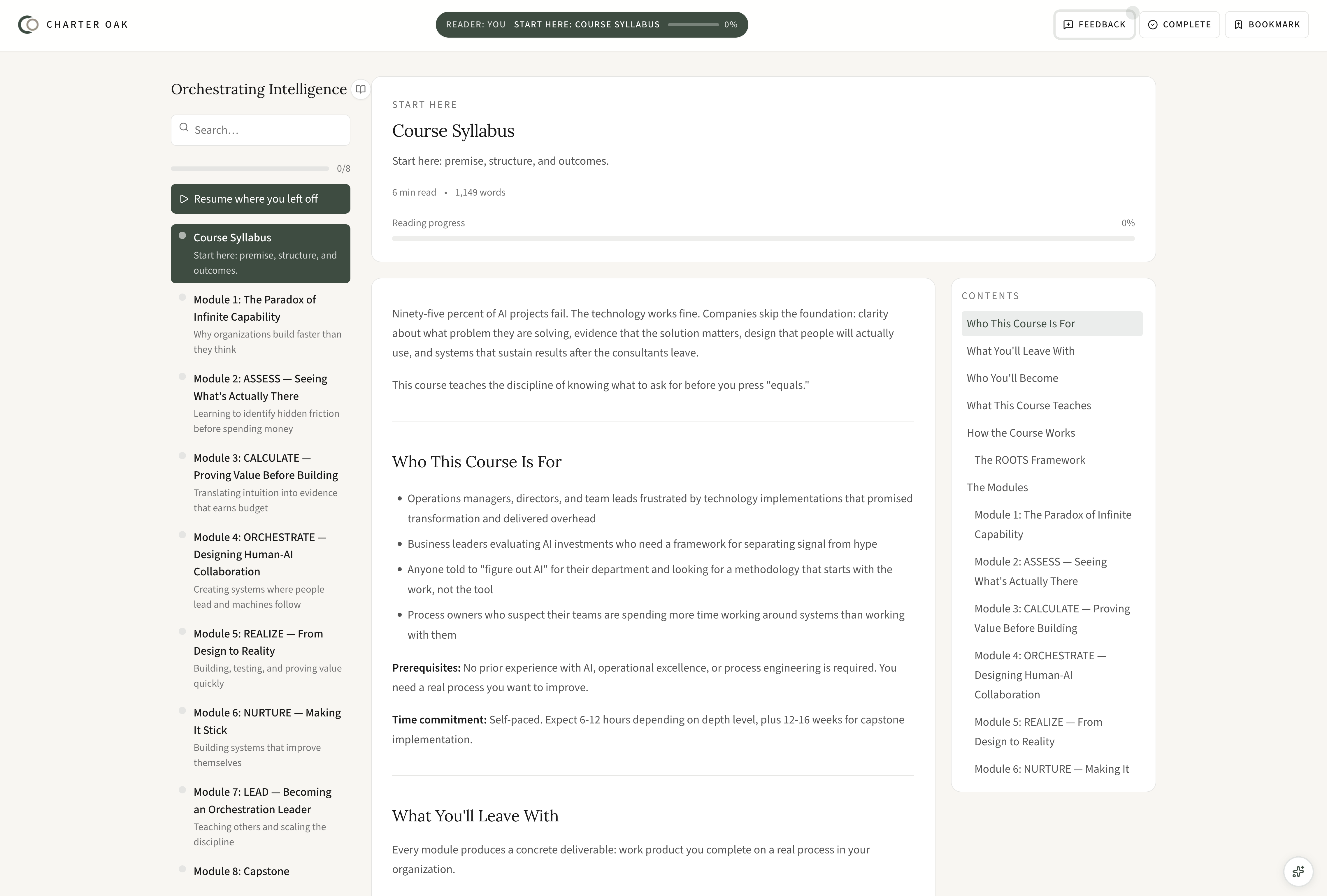Focus the Search input field

(268, 130)
